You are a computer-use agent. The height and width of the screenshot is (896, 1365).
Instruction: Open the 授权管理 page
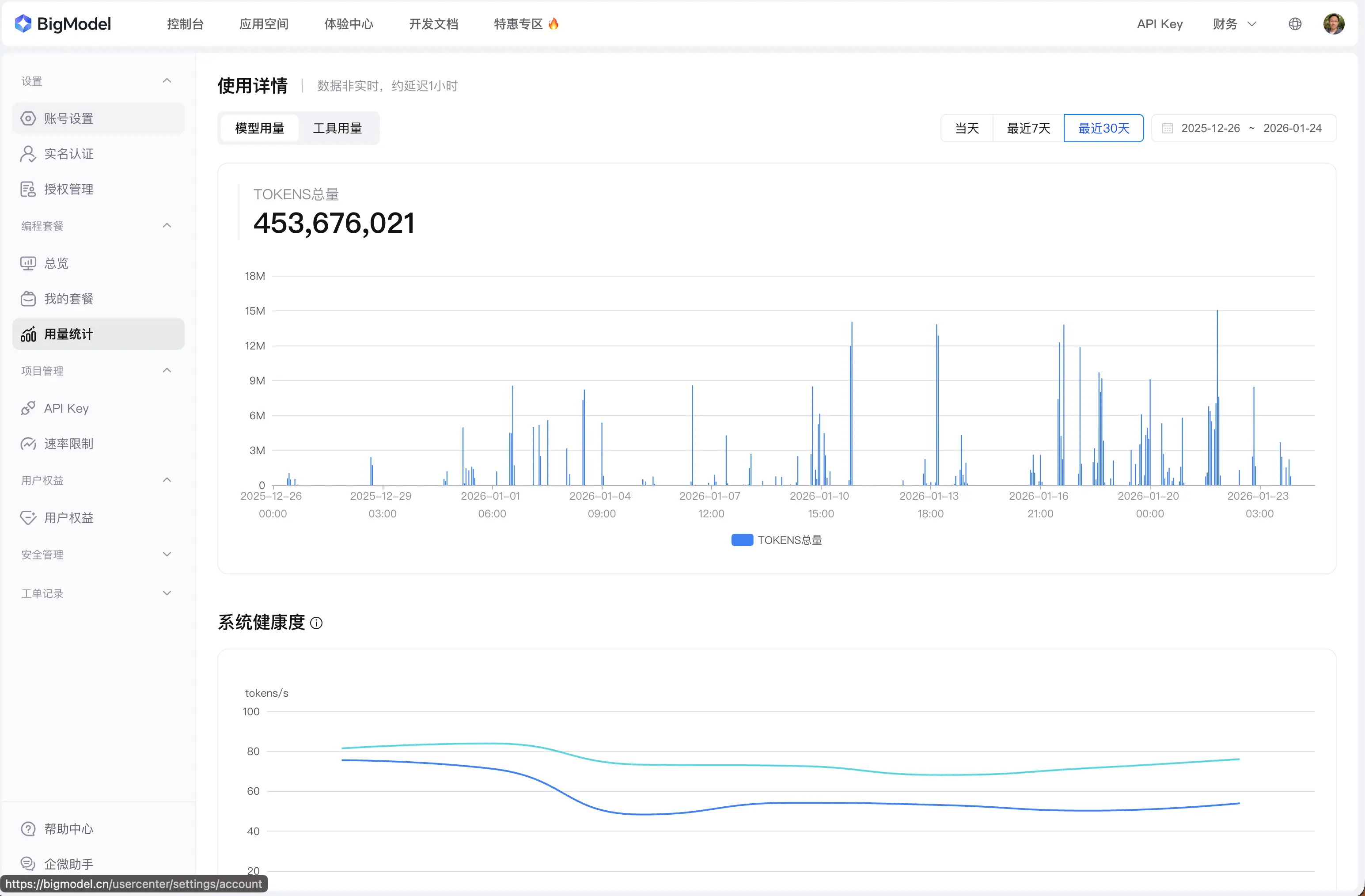(x=69, y=189)
